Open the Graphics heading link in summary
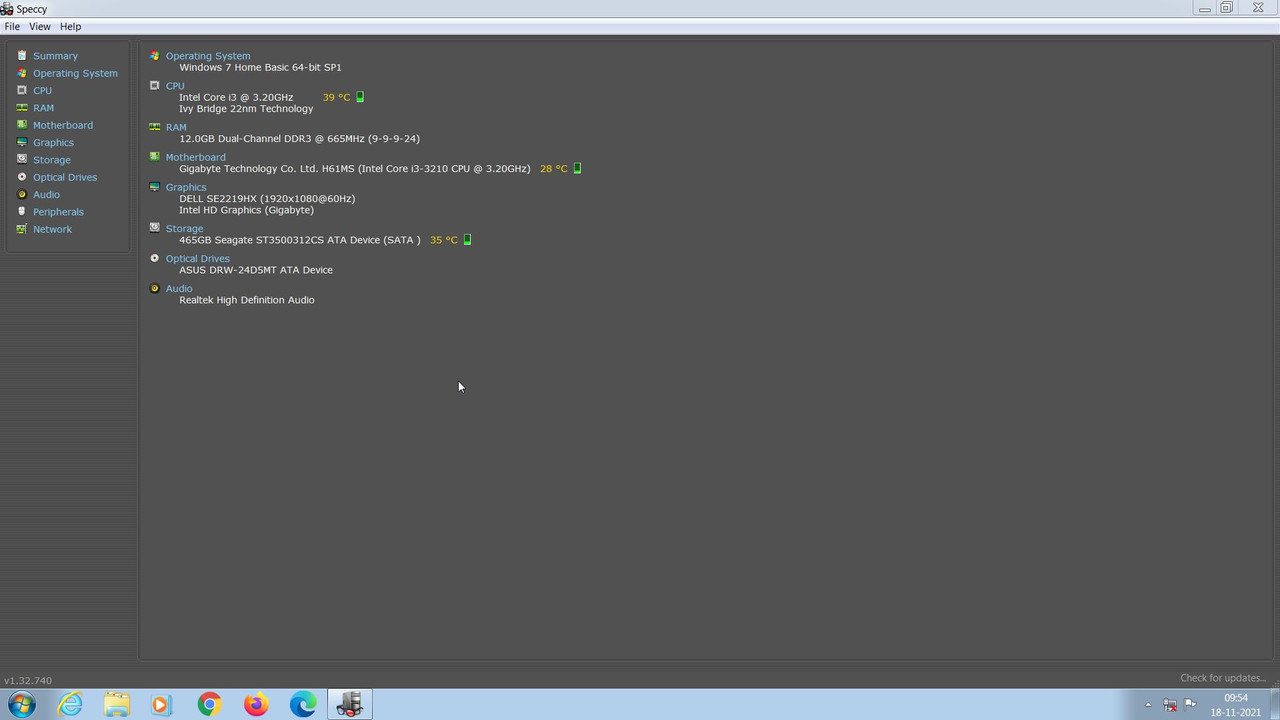Image resolution: width=1280 pixels, height=720 pixels. [x=186, y=187]
